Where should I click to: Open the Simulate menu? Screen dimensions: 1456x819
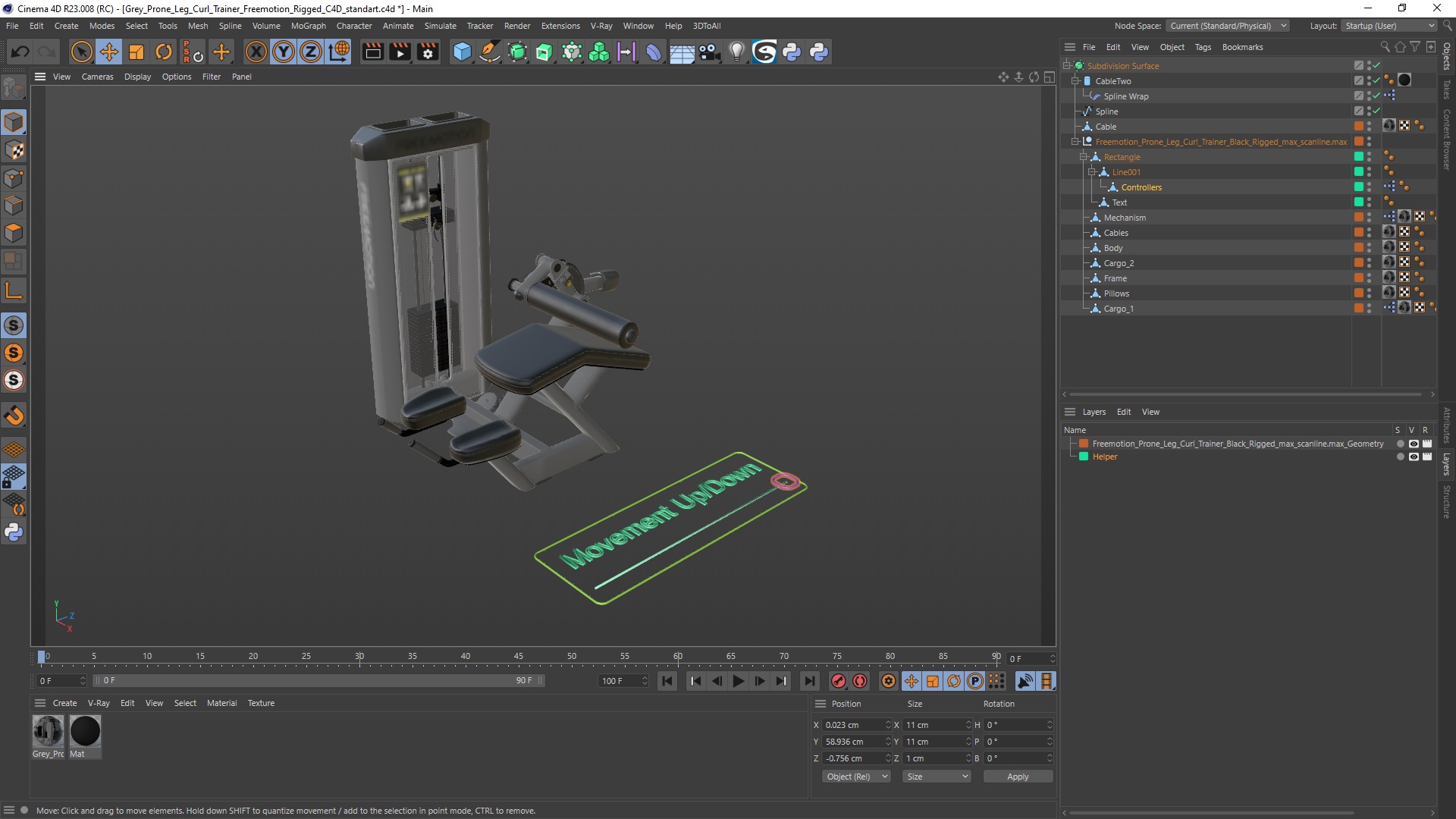click(x=440, y=26)
